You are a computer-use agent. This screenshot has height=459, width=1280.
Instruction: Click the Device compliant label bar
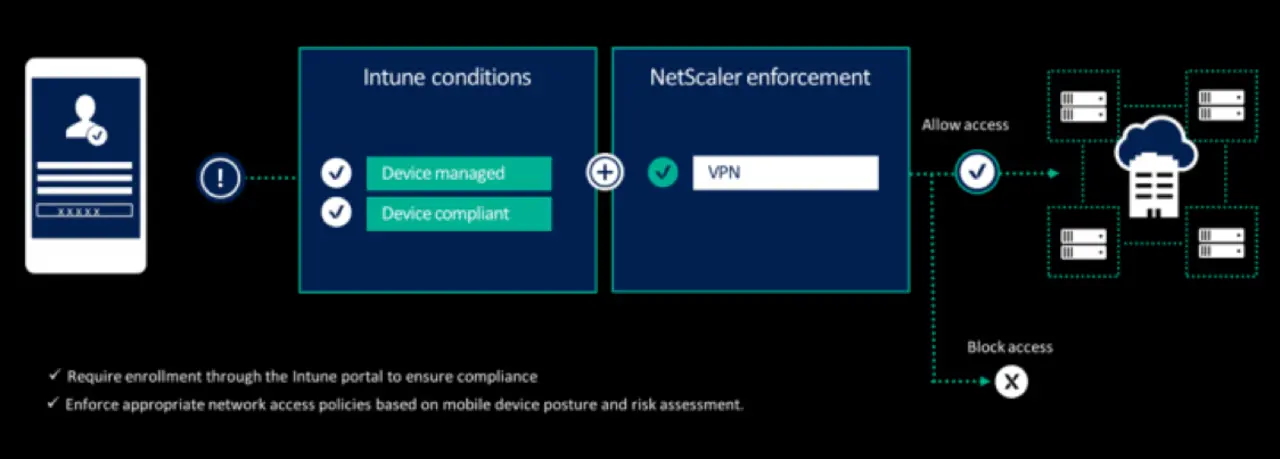[x=458, y=213]
